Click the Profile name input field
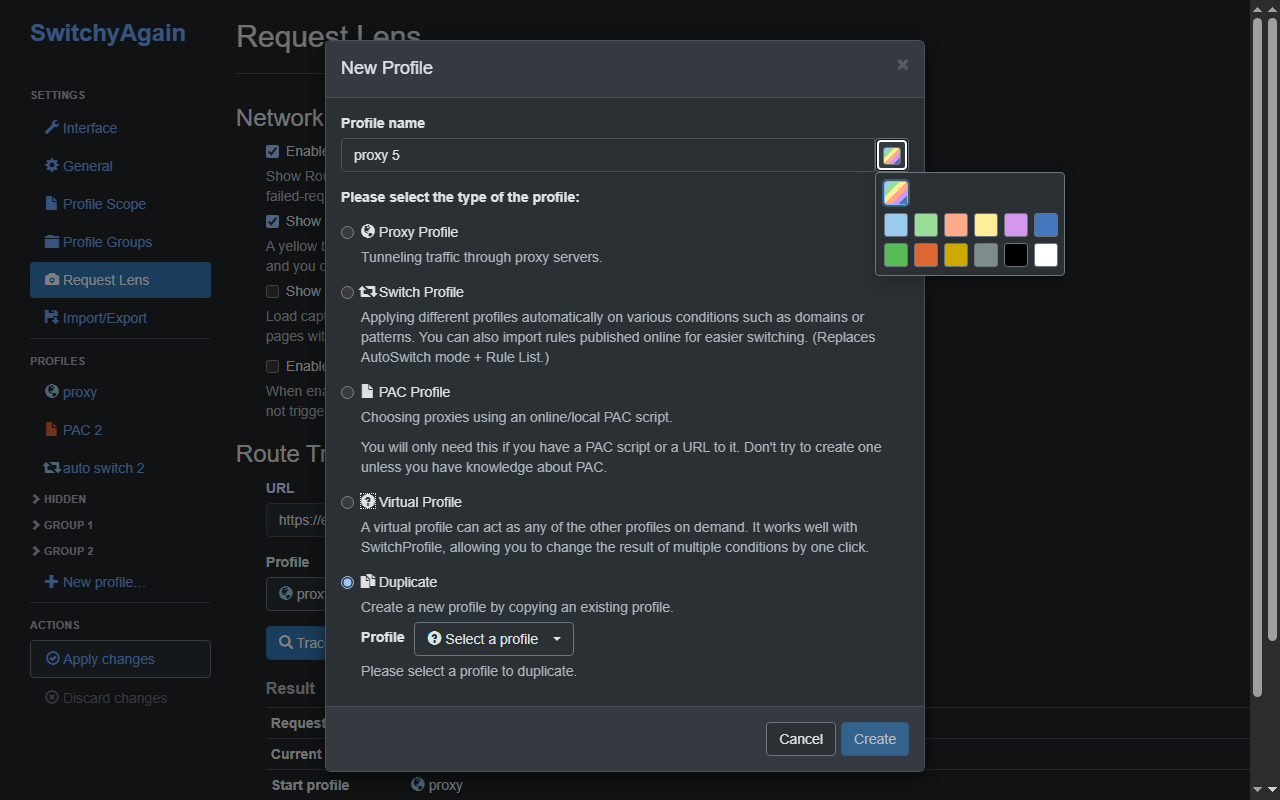The image size is (1280, 800). point(608,155)
